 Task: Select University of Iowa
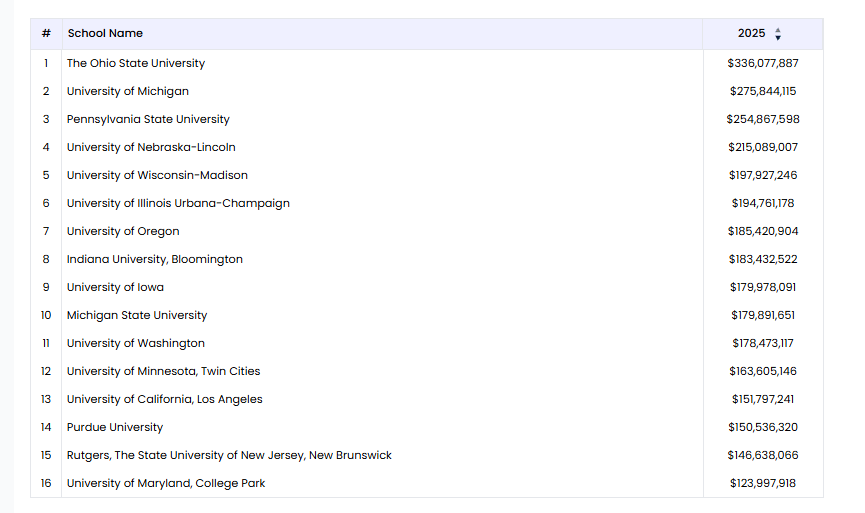[x=115, y=287]
